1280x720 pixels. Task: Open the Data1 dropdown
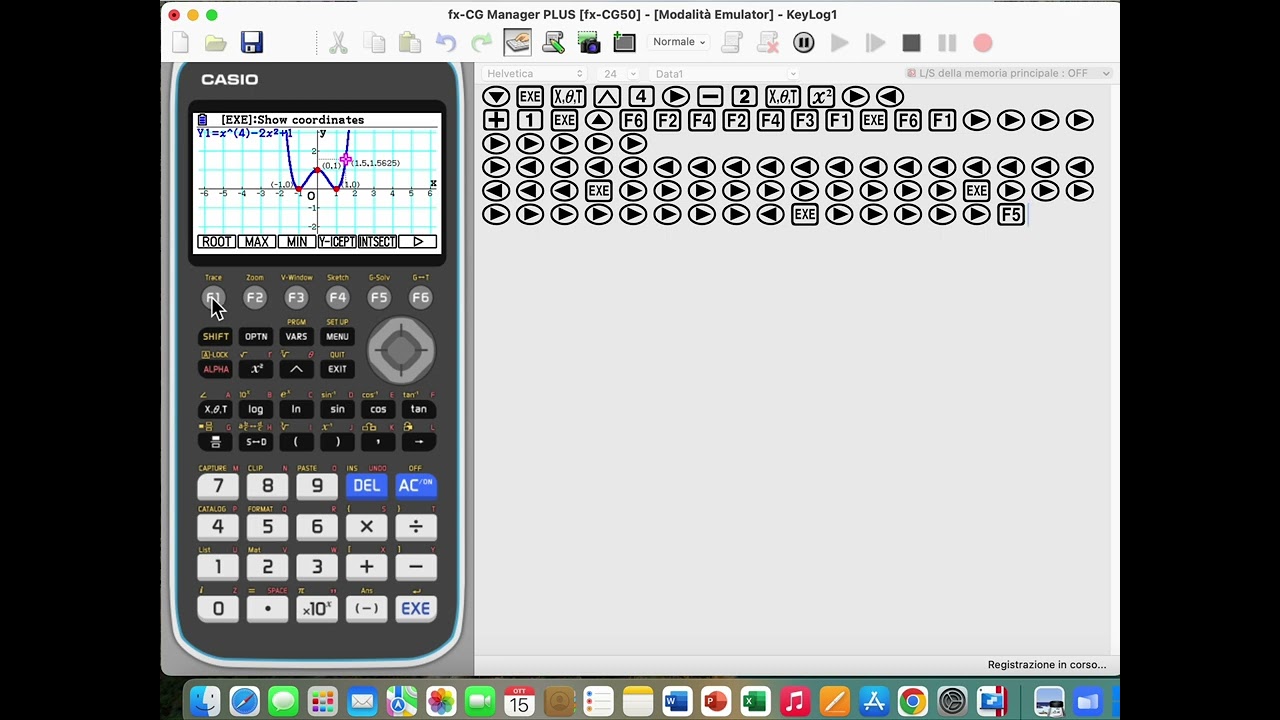pyautogui.click(x=725, y=73)
